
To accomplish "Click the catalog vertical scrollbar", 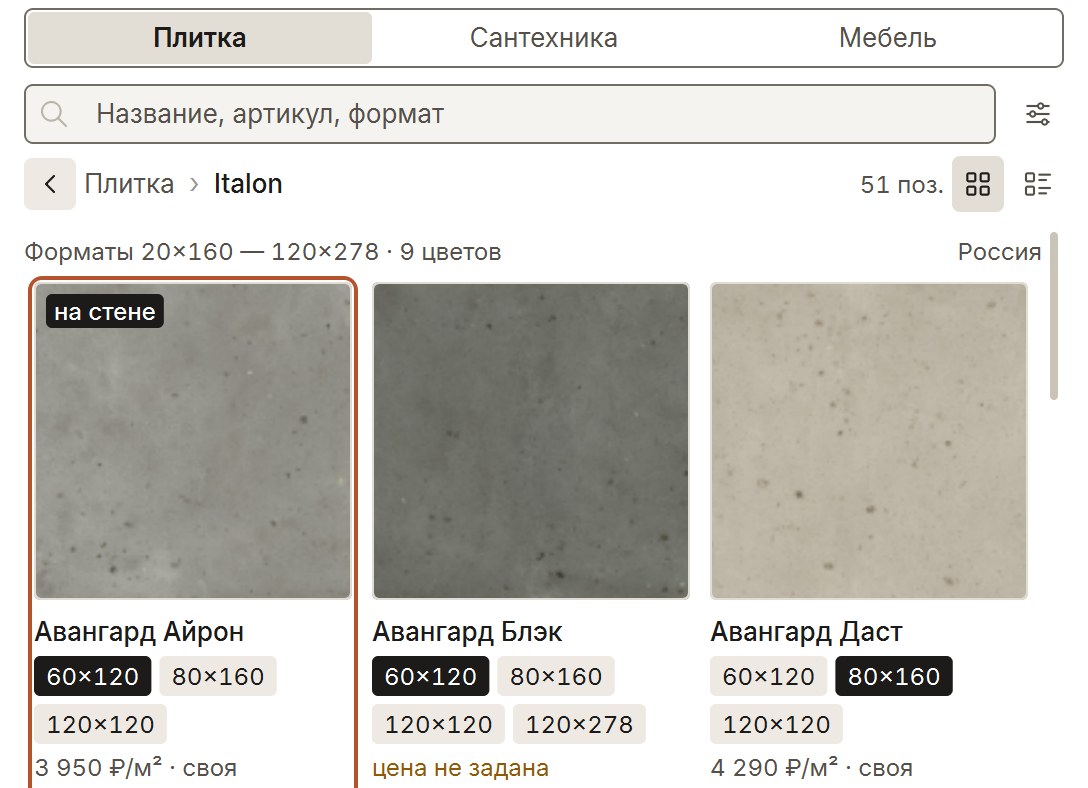I will coord(1054,316).
